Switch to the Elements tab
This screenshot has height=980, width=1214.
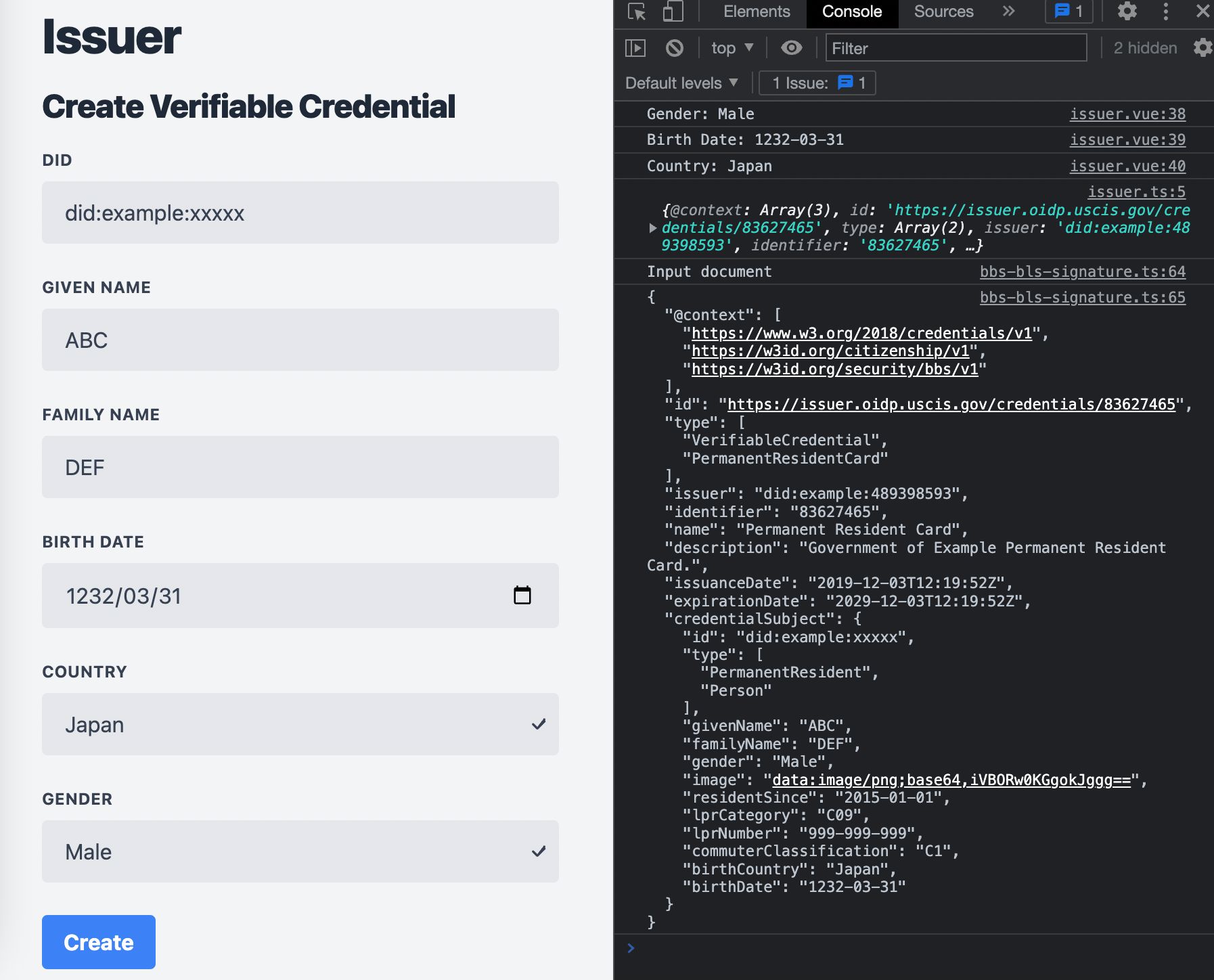[x=757, y=12]
